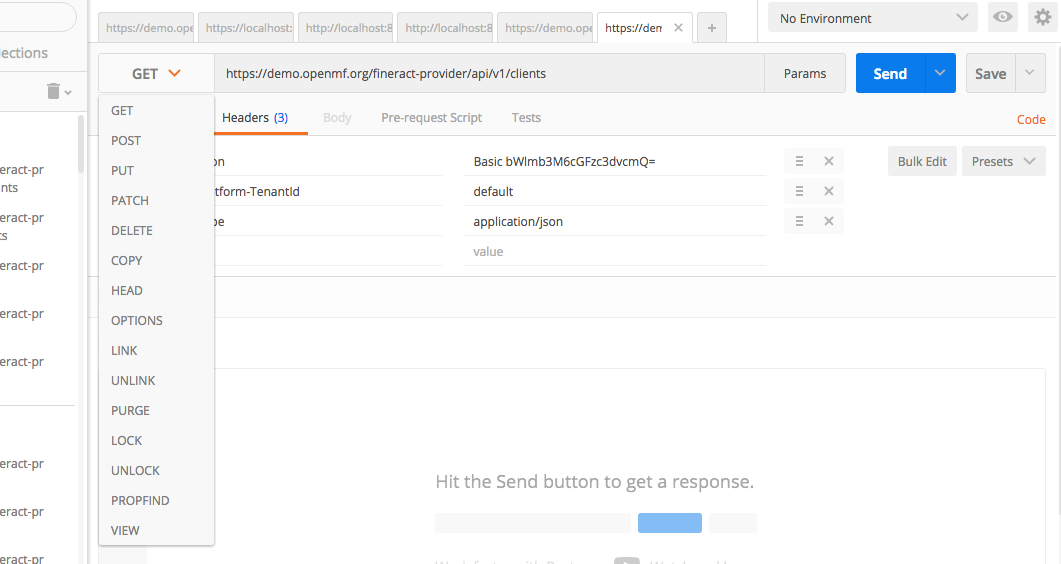
Task: Click the trash icon in the sidebar
Action: click(54, 91)
